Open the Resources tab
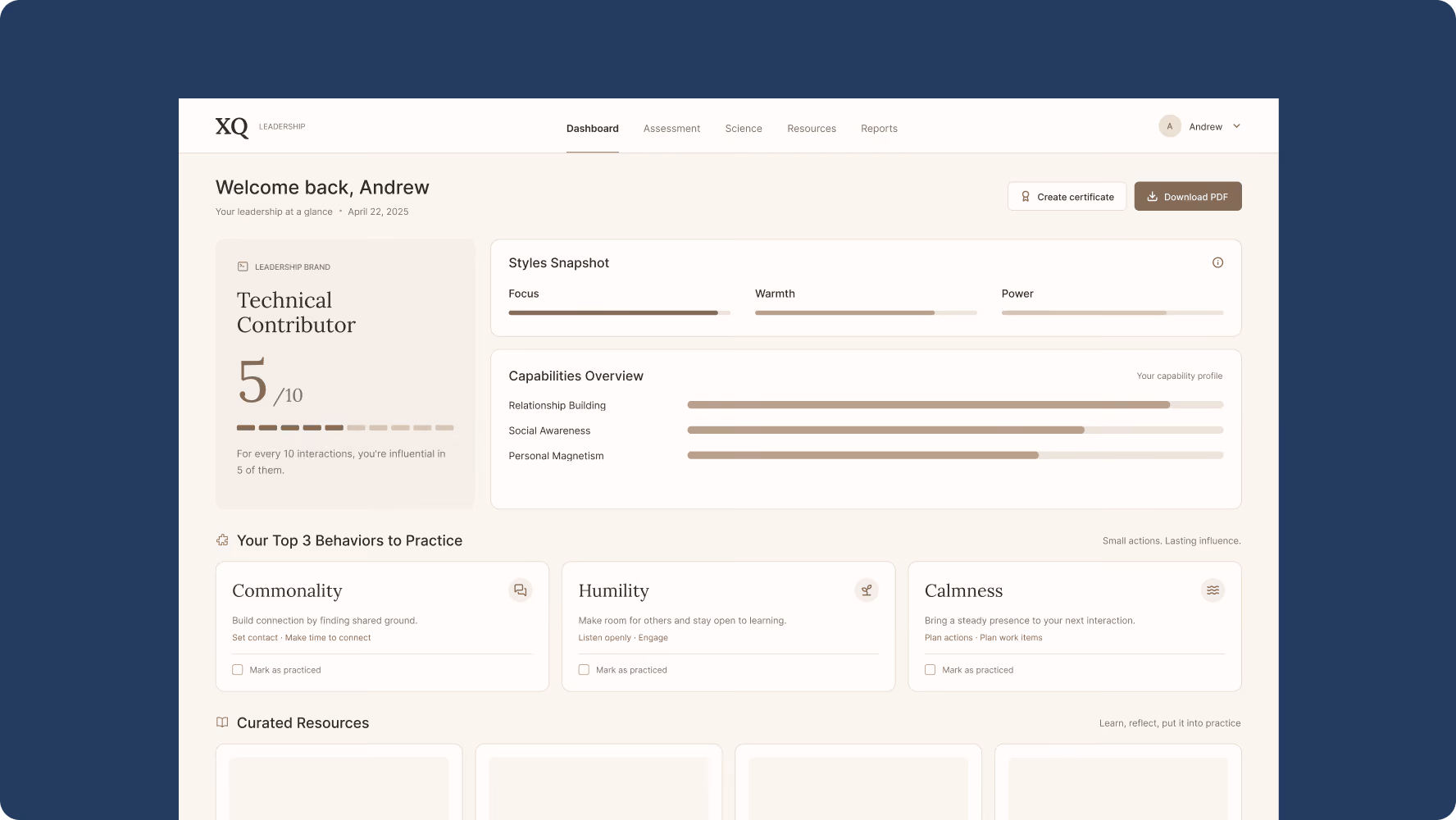This screenshot has width=1456, height=820. coord(812,129)
